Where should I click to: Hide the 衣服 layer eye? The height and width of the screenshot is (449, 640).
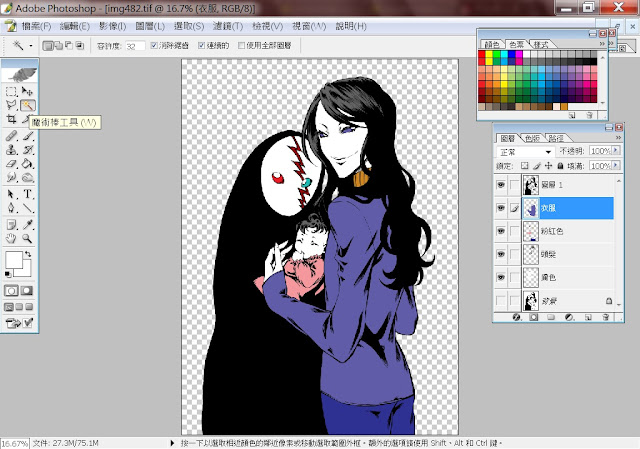501,208
